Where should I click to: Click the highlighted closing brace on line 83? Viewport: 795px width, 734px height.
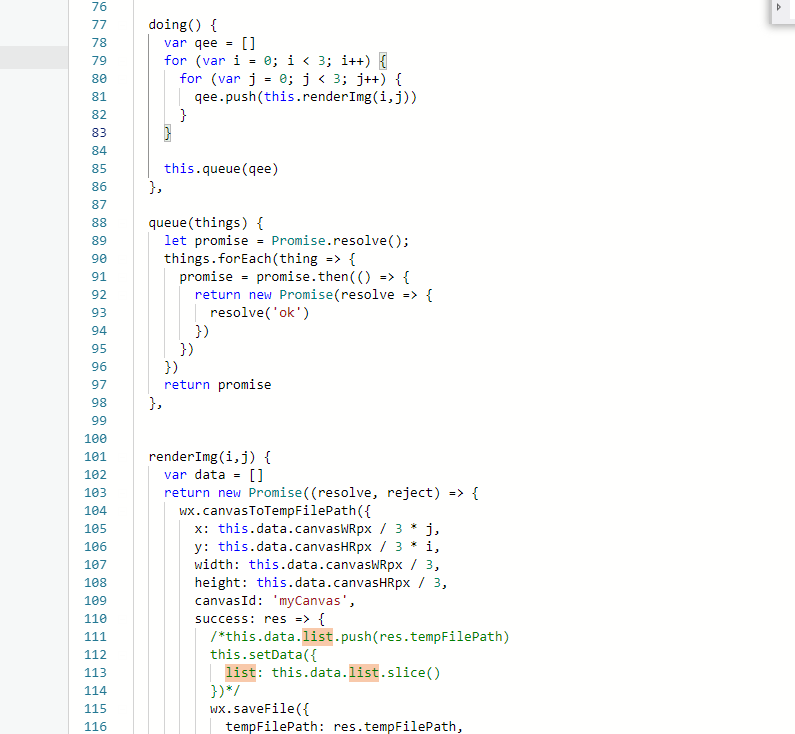(x=168, y=133)
